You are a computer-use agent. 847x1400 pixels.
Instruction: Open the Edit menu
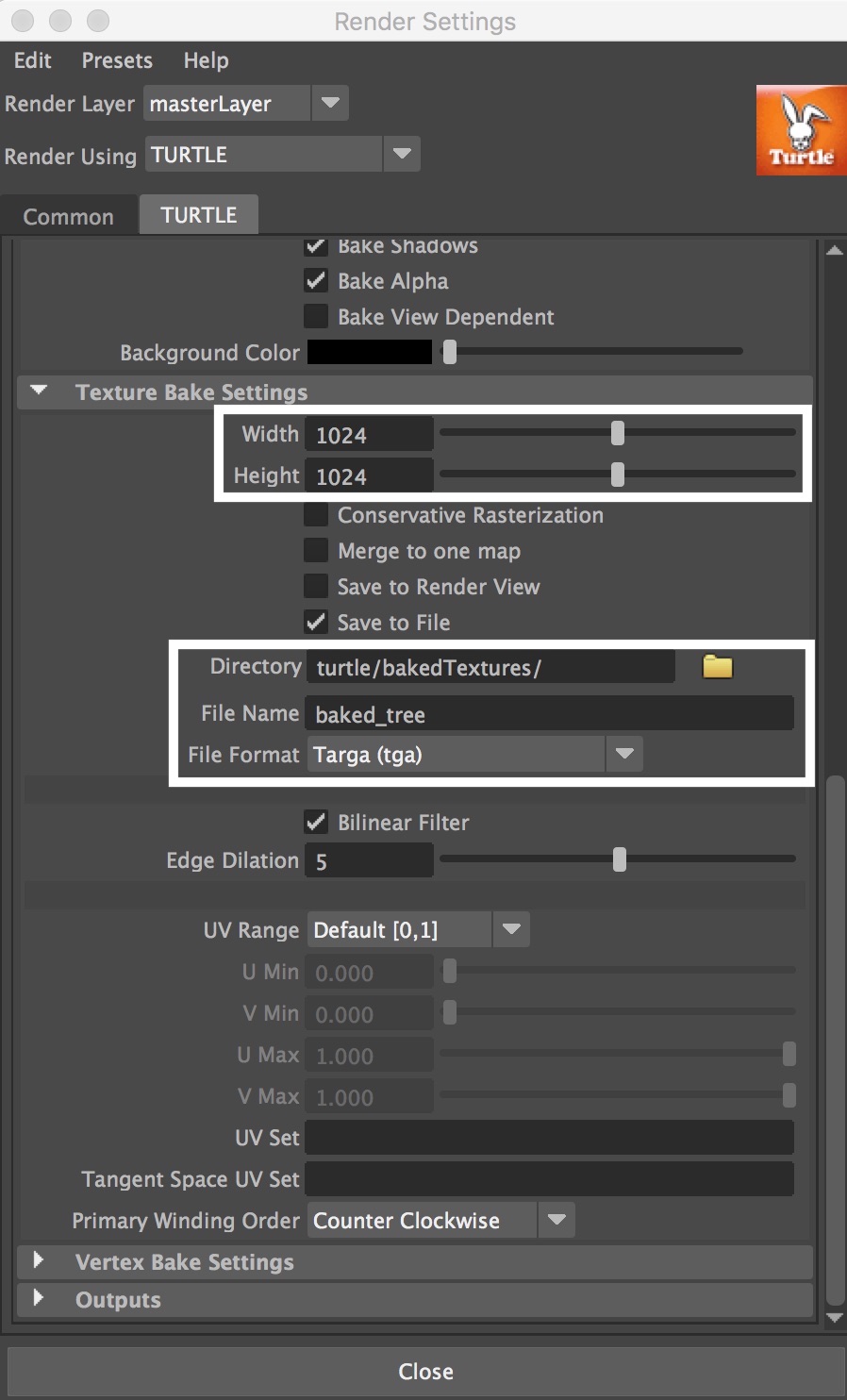[33, 60]
